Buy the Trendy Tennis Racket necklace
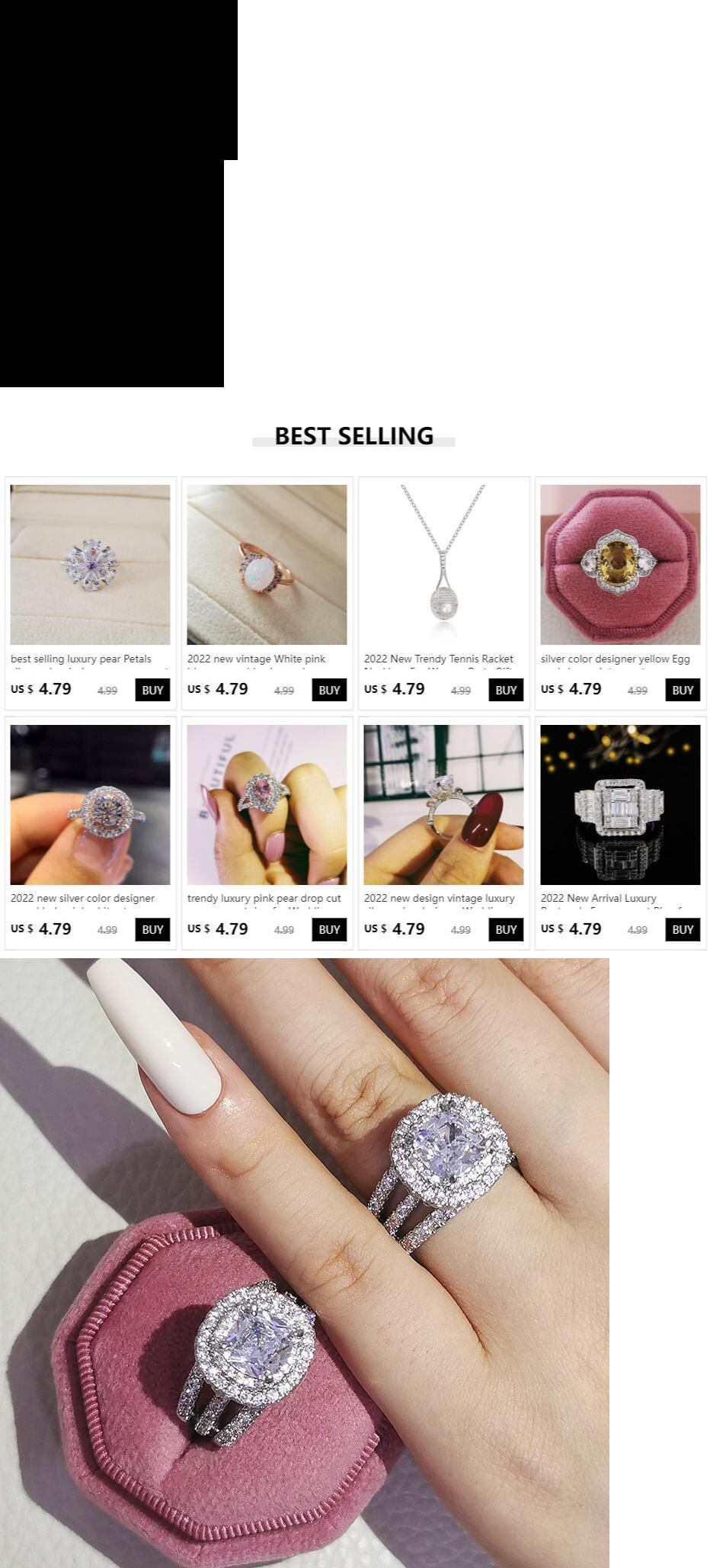This screenshot has width=710, height=1568. click(x=506, y=690)
